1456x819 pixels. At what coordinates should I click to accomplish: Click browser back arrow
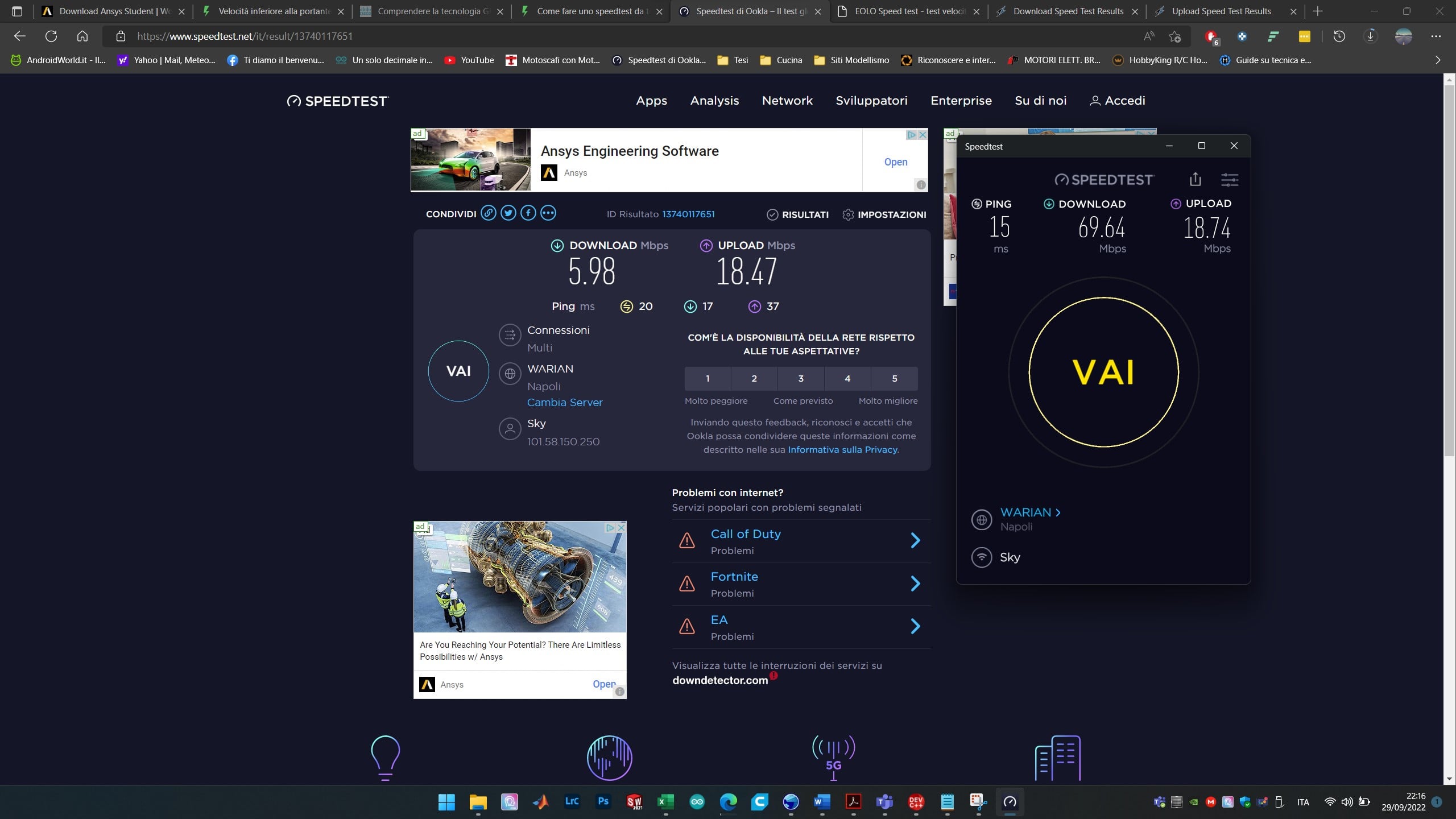[20, 36]
